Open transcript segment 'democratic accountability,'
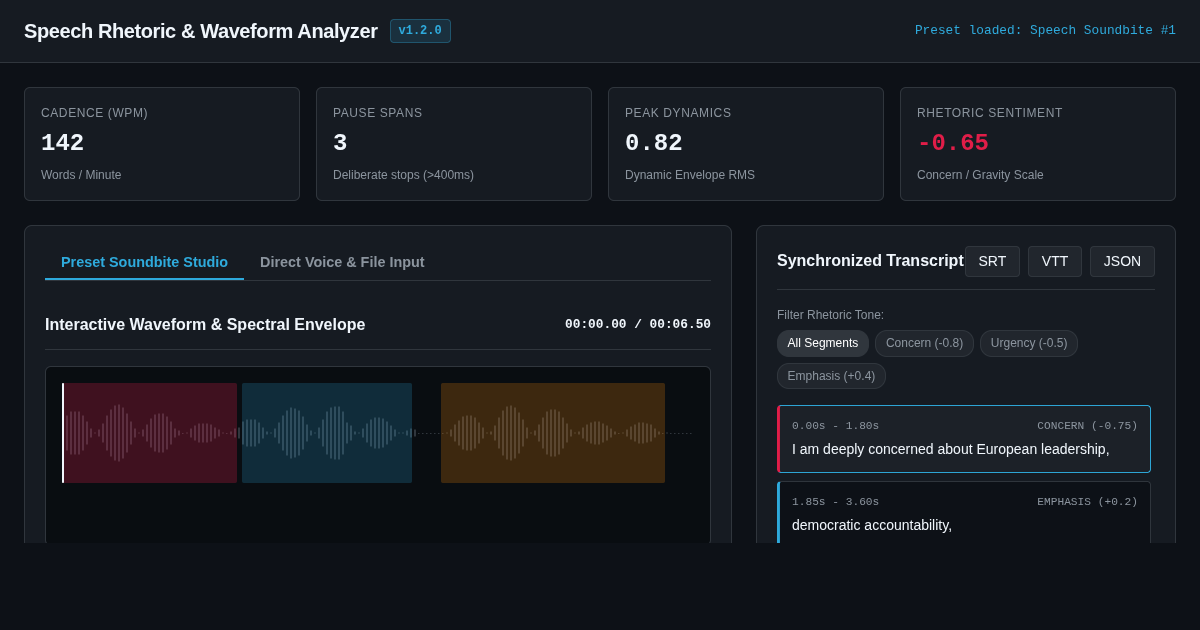This screenshot has height=630, width=1200. [x=964, y=512]
